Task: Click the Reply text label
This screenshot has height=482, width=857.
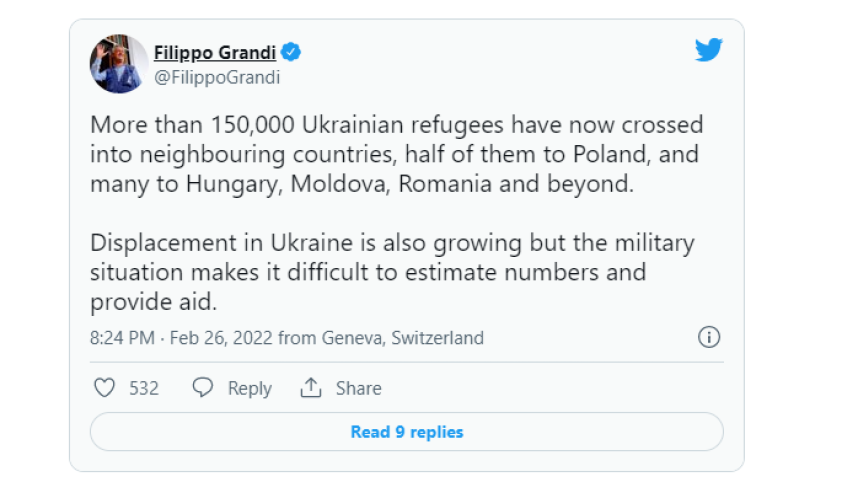Action: 249,388
